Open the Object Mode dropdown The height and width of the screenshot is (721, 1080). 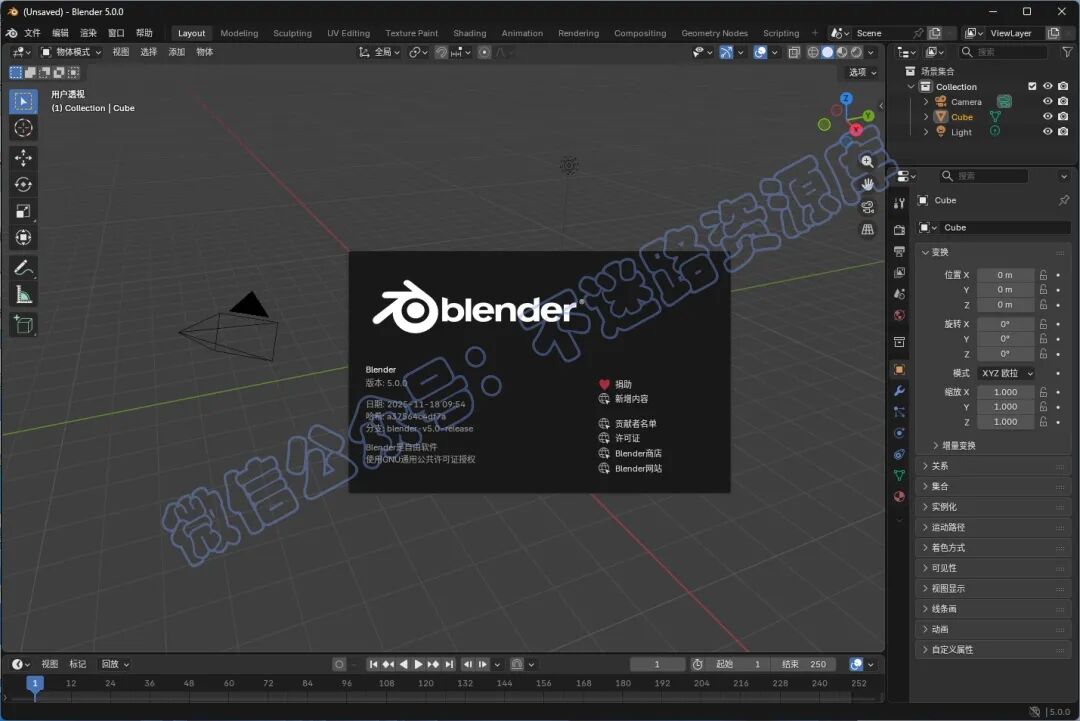[x=70, y=52]
